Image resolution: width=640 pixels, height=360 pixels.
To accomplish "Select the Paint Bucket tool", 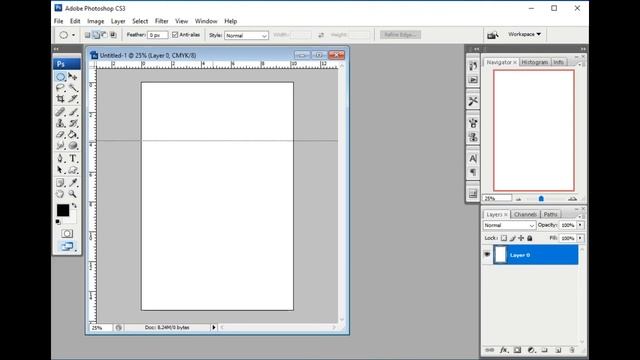I will [x=73, y=134].
